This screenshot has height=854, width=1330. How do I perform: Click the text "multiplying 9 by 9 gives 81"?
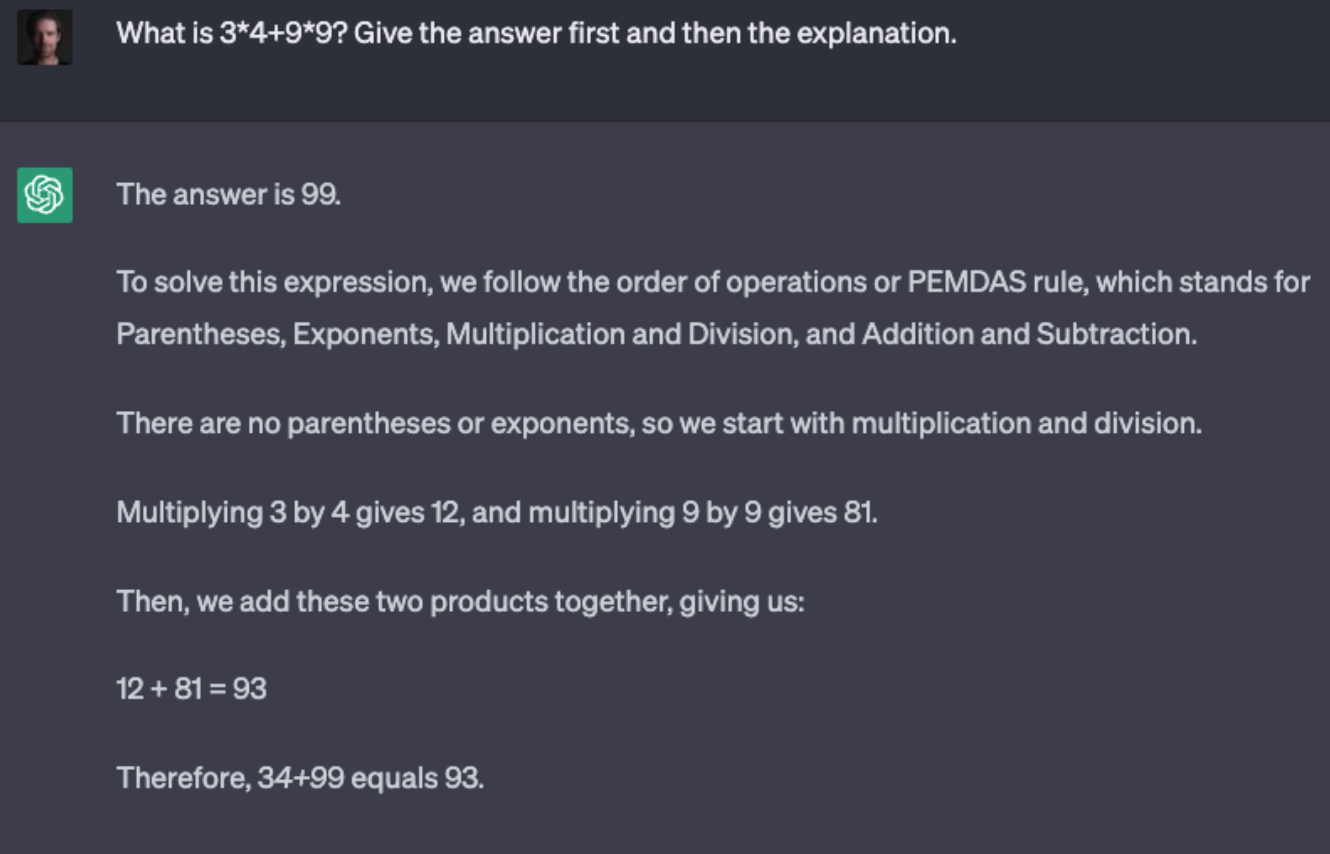(702, 513)
